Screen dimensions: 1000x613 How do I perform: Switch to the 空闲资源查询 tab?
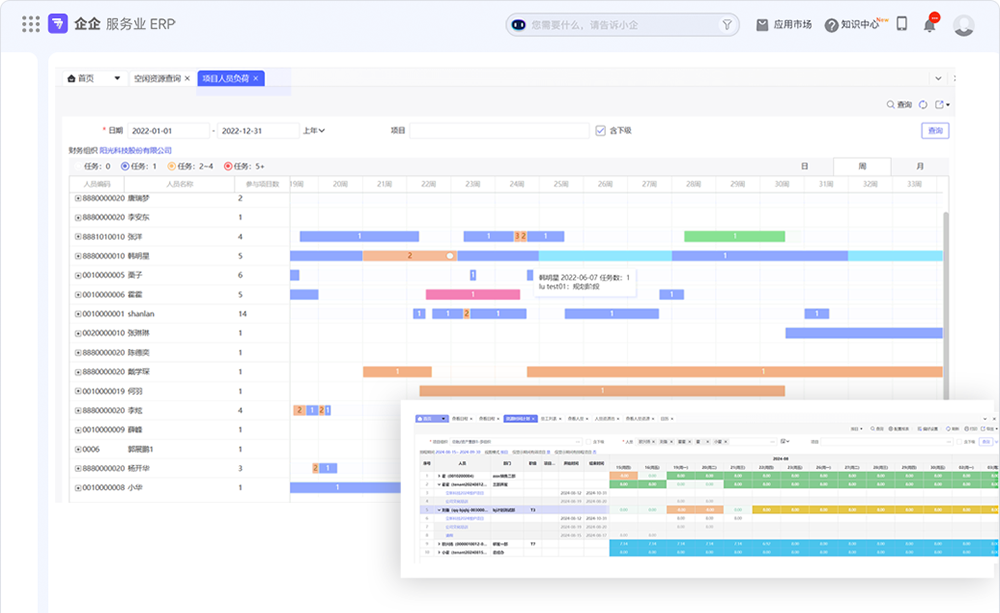(157, 78)
